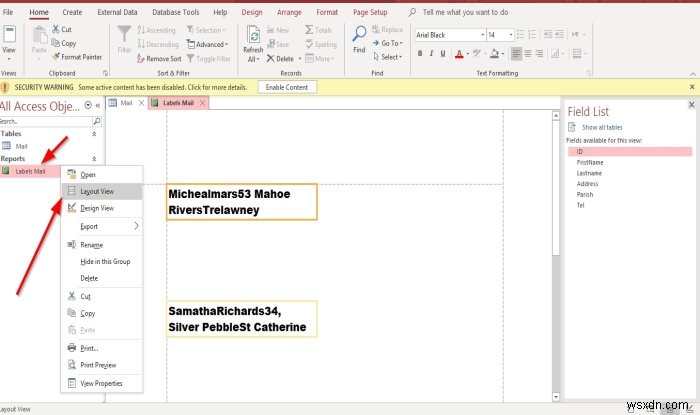This screenshot has width=700, height=415.
Task: Select the Parish field in Field List
Action: pos(585,195)
